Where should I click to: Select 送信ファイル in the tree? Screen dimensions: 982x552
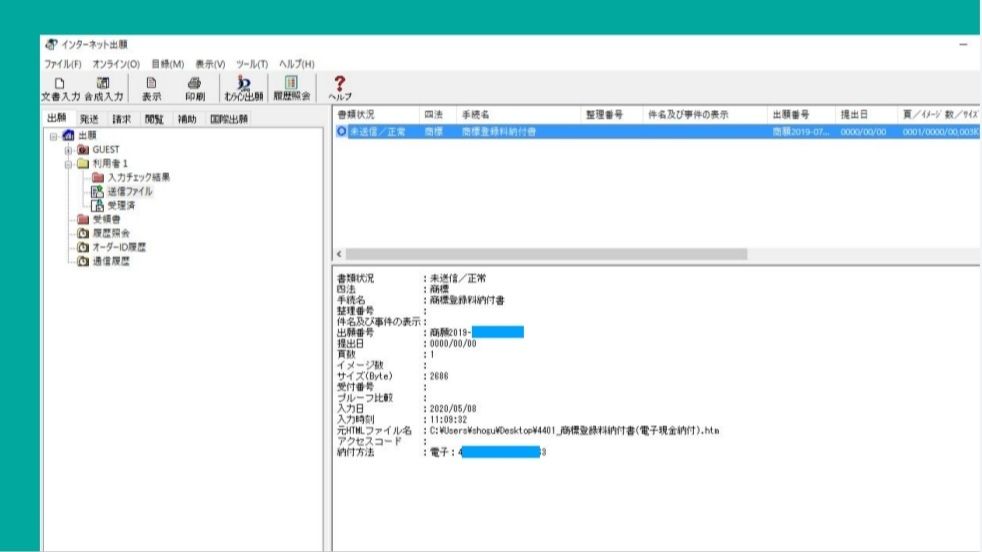(130, 191)
